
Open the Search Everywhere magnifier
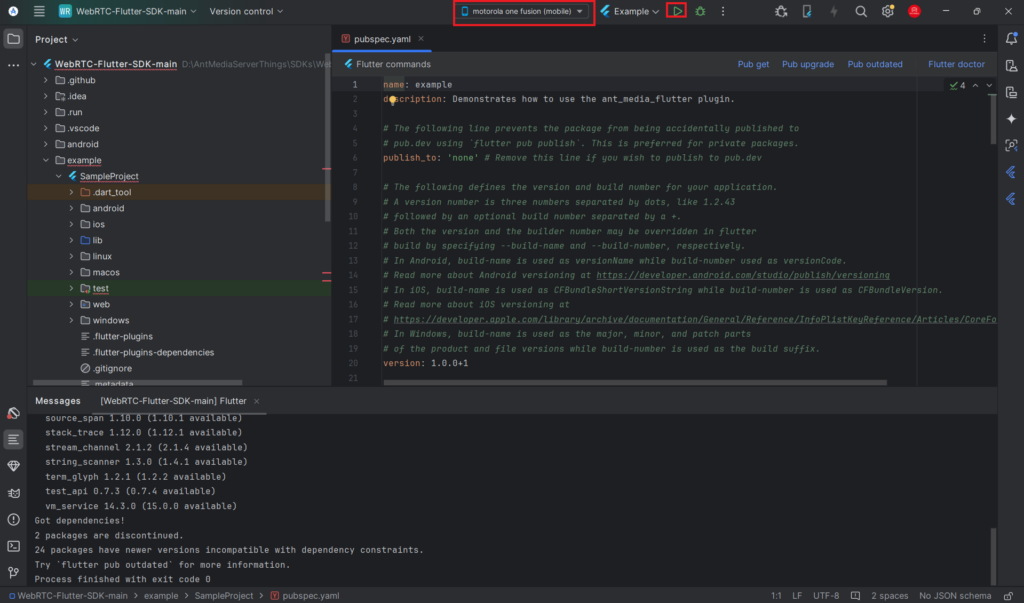coord(861,11)
